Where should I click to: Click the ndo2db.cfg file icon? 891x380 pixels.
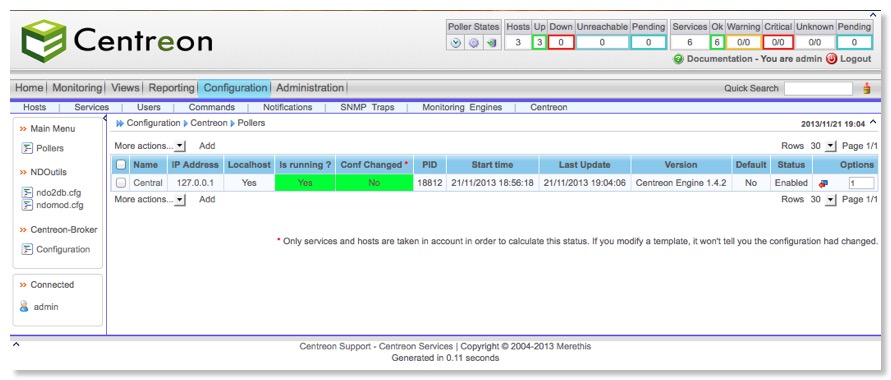pyautogui.click(x=27, y=193)
